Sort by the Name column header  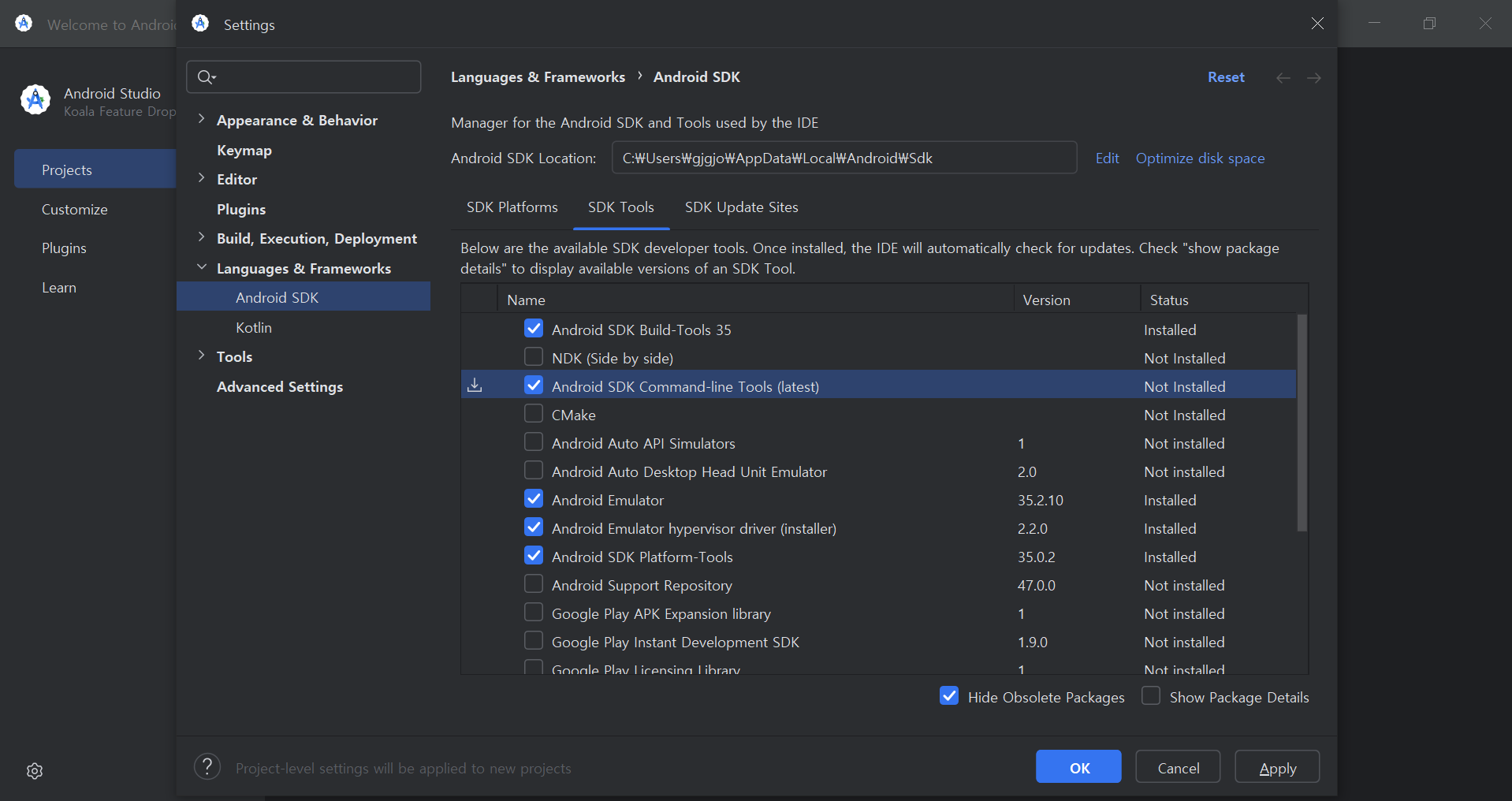click(755, 300)
